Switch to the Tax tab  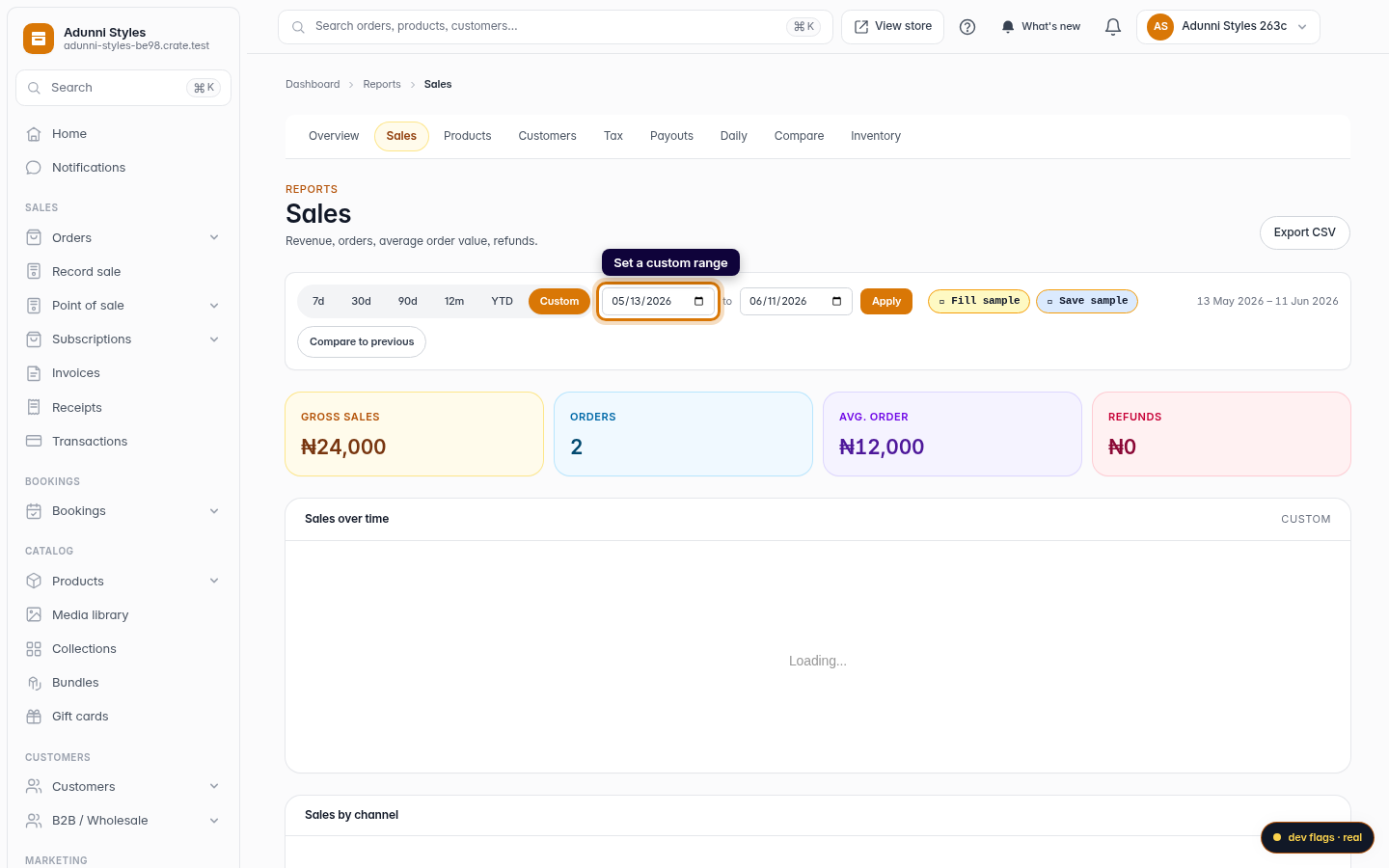[x=613, y=137]
